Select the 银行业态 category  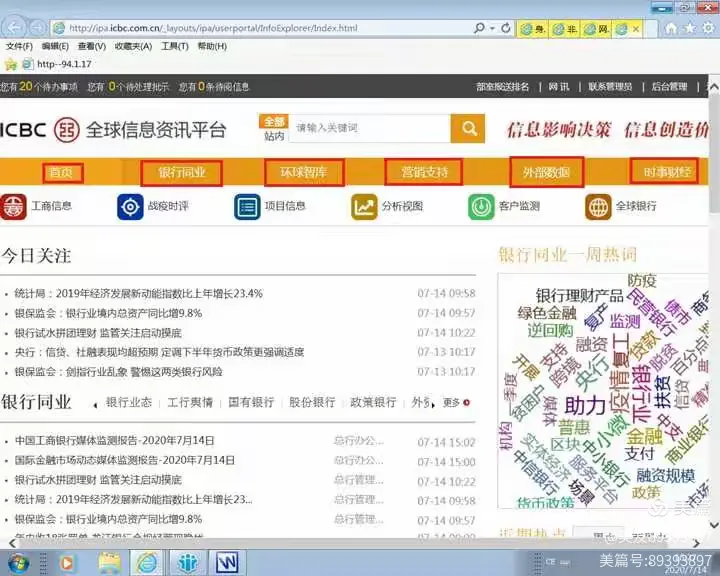(129, 402)
